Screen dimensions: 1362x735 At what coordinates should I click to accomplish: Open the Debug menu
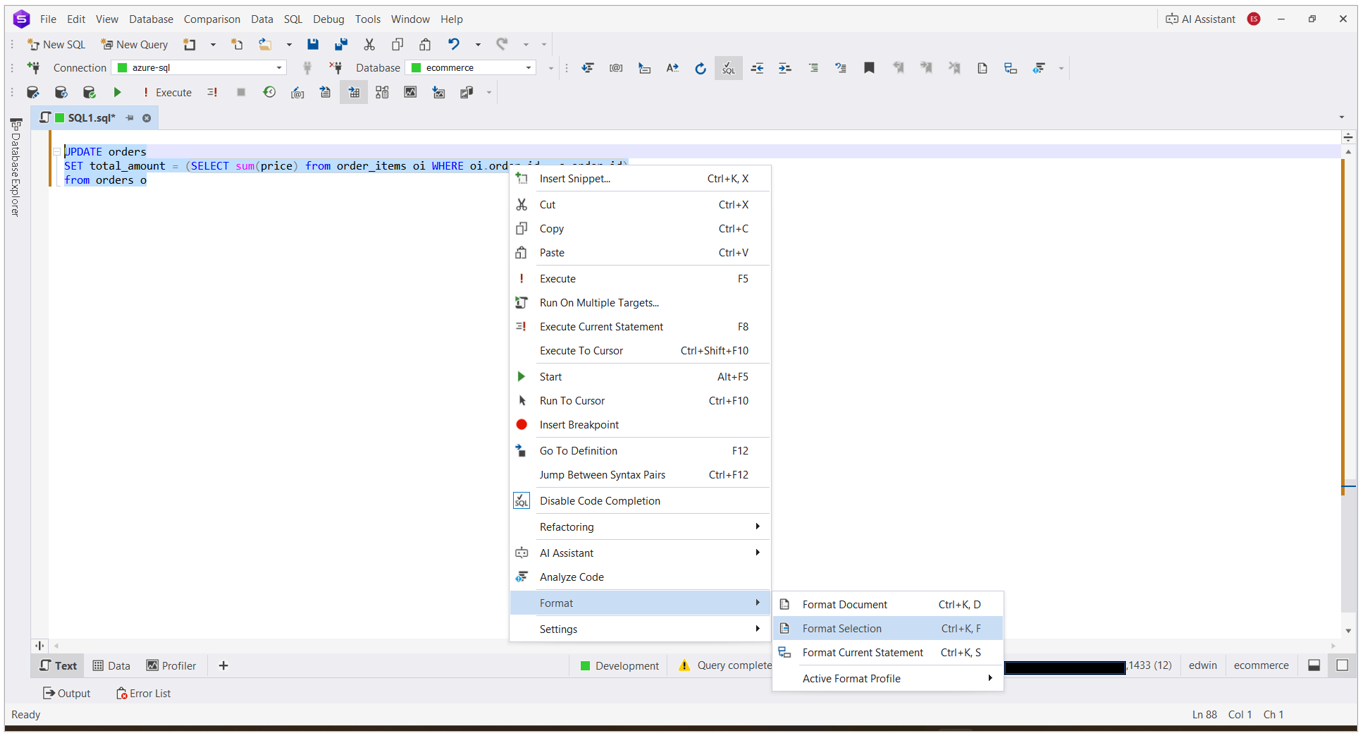click(328, 19)
